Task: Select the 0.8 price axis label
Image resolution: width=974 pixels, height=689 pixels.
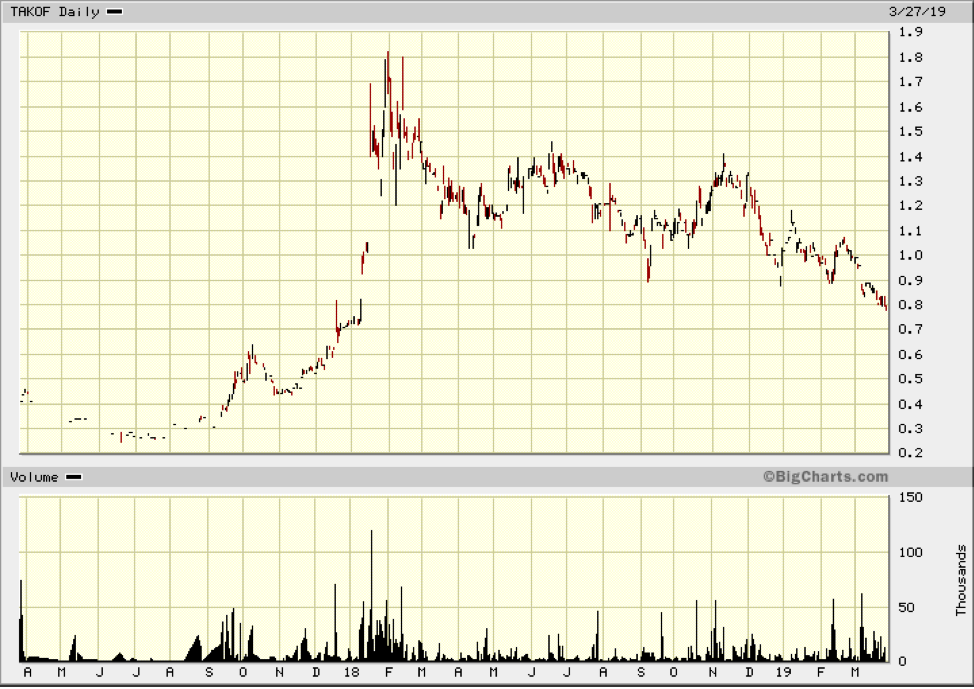Action: click(x=911, y=305)
